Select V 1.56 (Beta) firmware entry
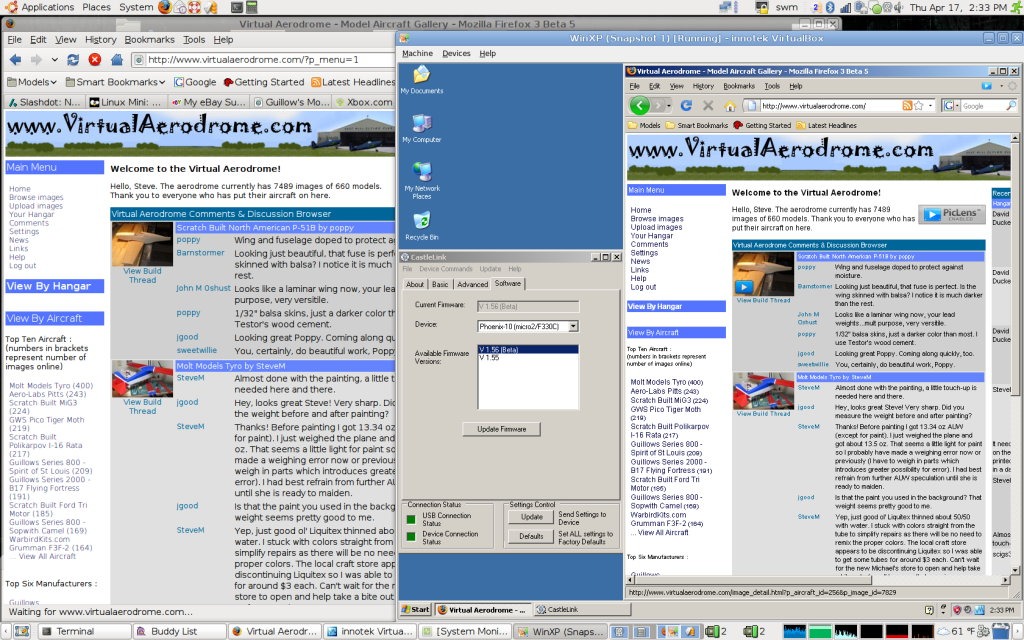The height and width of the screenshot is (640, 1024). pyautogui.click(x=528, y=349)
